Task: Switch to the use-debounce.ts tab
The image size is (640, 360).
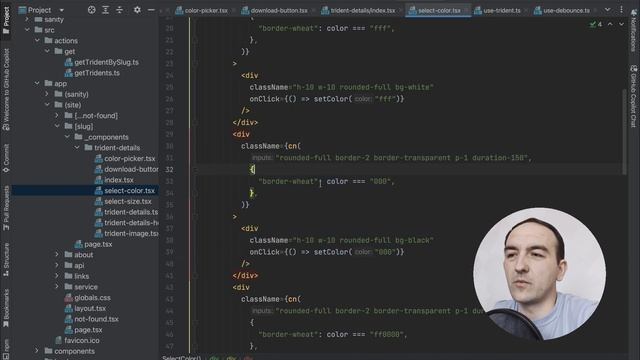Action: point(562,10)
